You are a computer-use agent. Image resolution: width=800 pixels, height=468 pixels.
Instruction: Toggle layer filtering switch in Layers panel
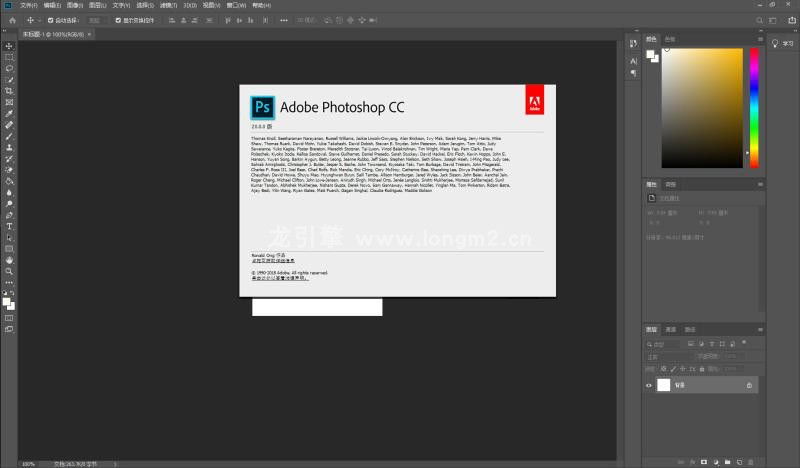[x=744, y=342]
